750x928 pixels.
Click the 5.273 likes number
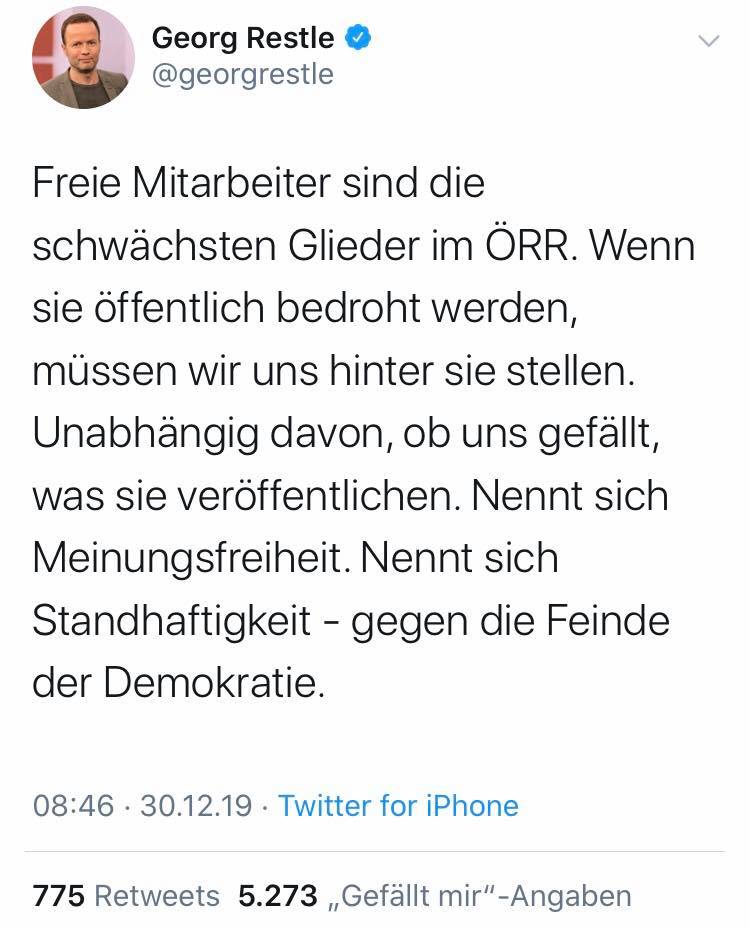click(277, 895)
